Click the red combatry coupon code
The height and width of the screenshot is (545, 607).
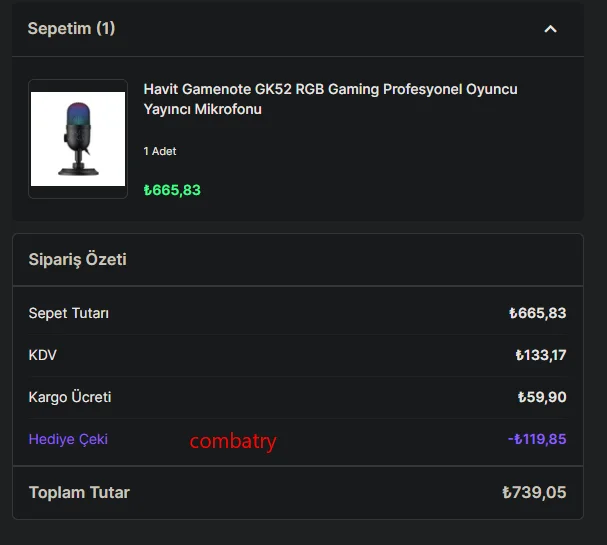[233, 441]
